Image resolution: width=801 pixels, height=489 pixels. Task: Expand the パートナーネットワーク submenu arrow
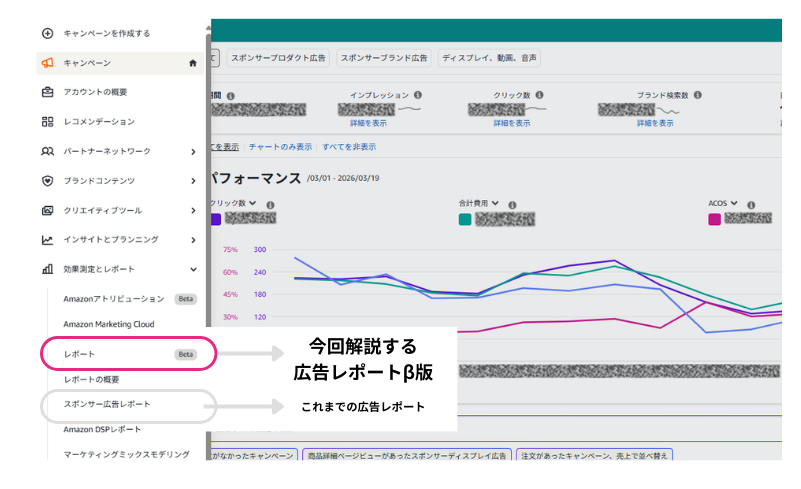coord(193,151)
